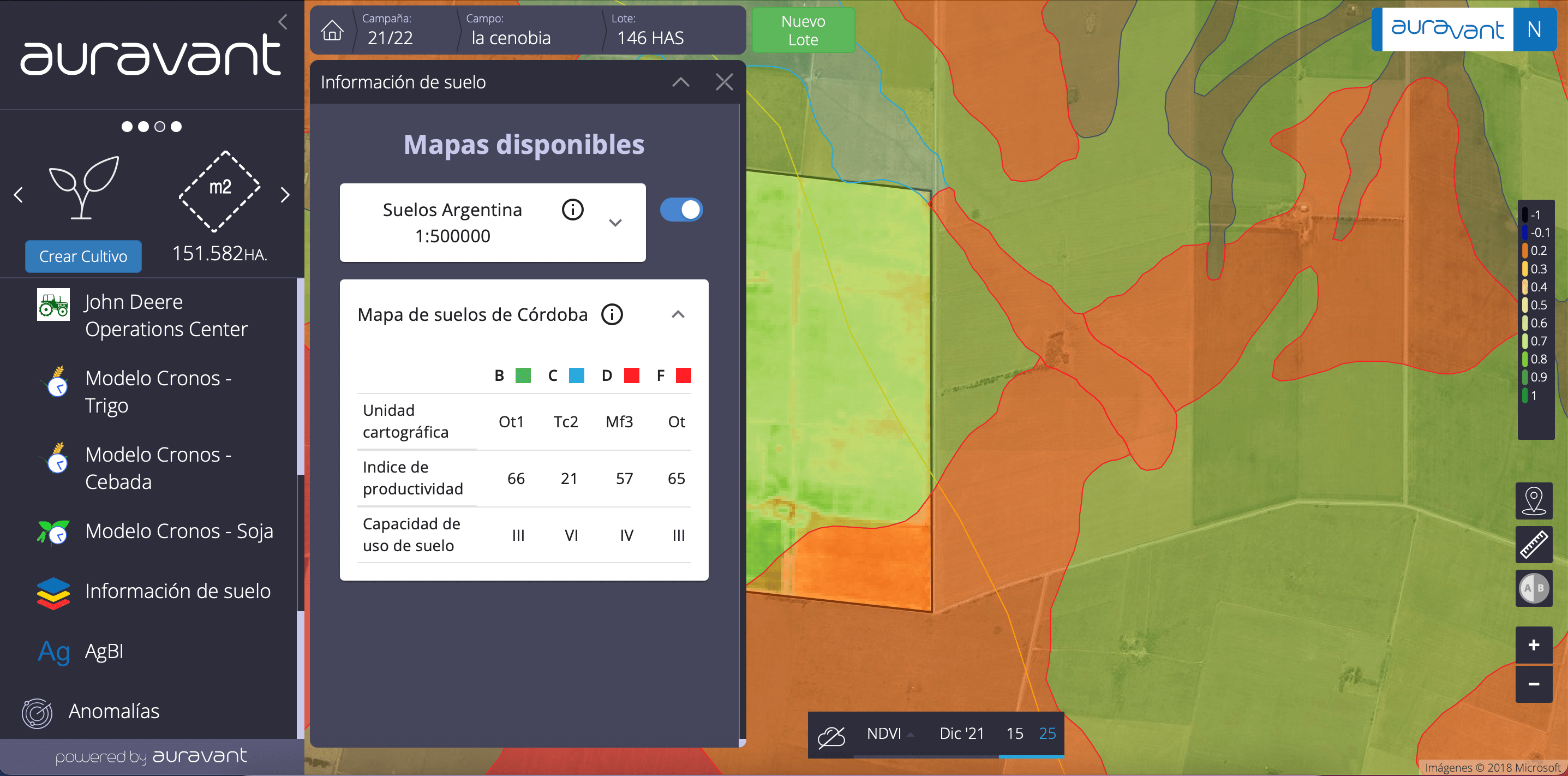Click NDVI legend 0.5 value
The image size is (1568, 776).
(1539, 305)
